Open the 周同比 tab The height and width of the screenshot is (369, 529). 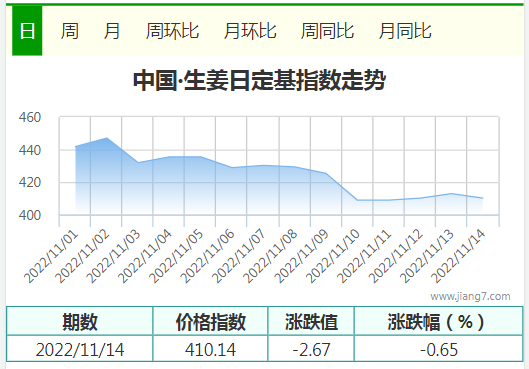click(x=327, y=31)
